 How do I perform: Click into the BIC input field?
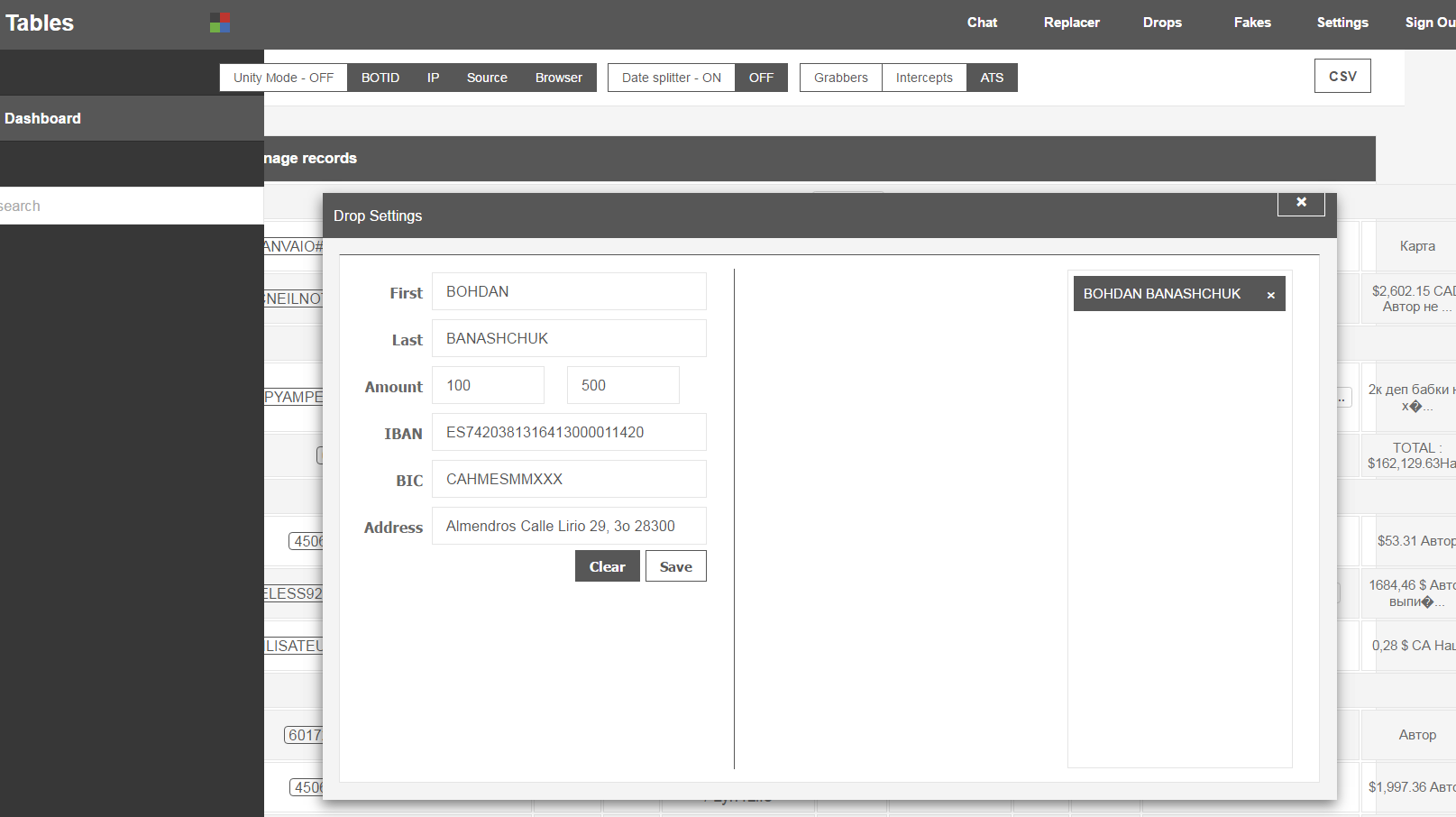(x=568, y=479)
